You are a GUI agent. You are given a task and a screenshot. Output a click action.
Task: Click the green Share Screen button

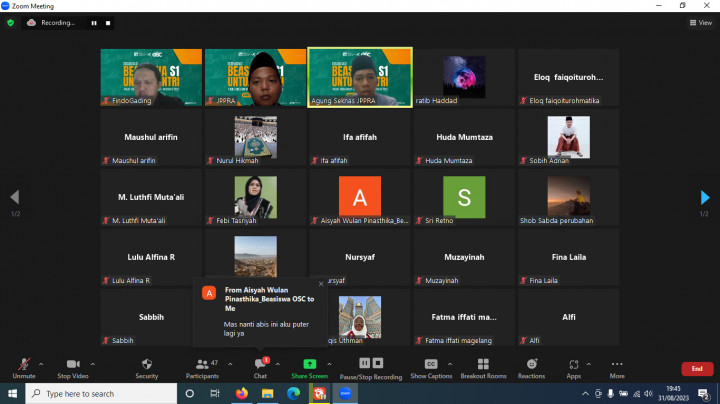(x=309, y=367)
